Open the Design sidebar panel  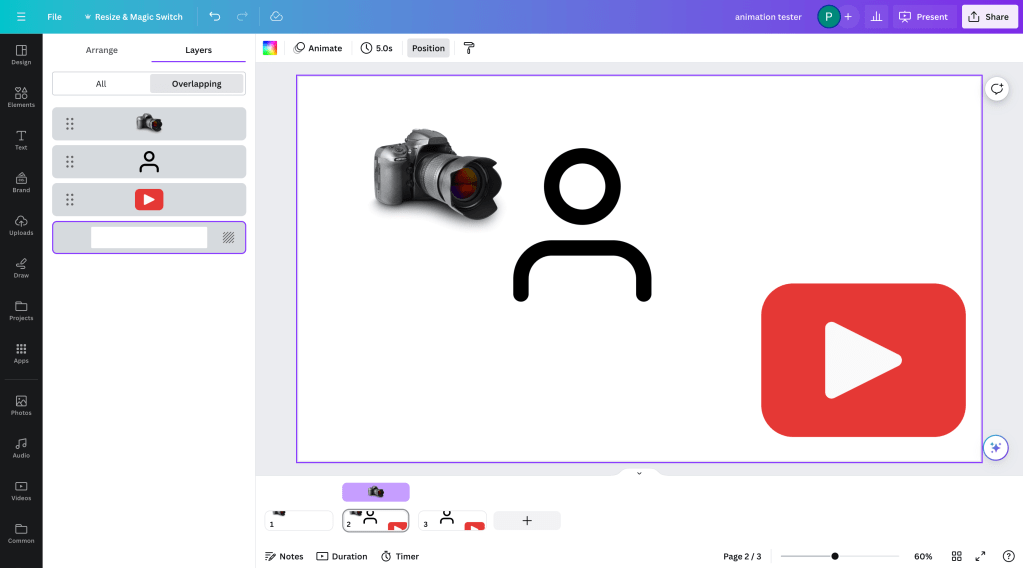click(x=21, y=55)
